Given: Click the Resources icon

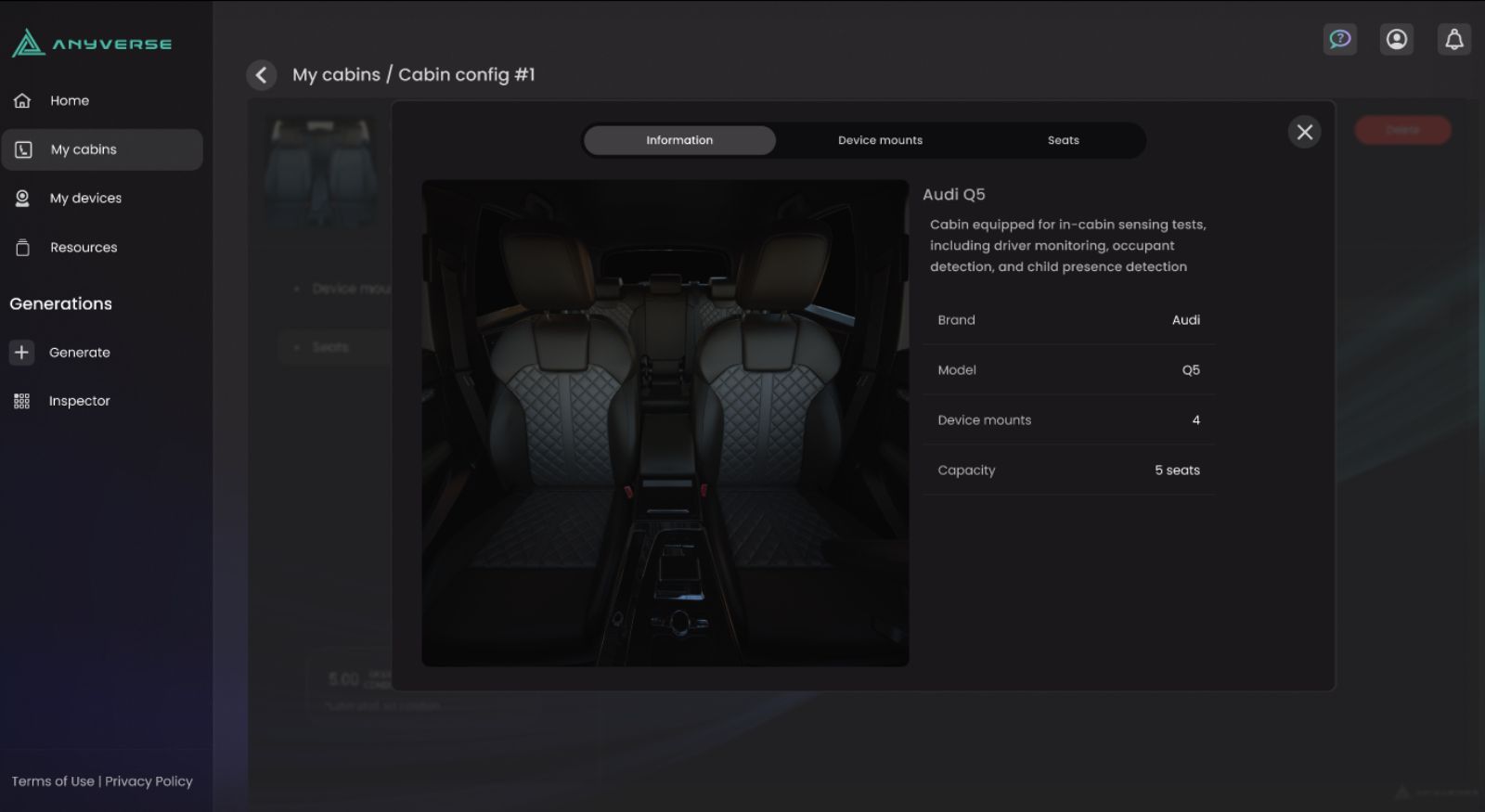Looking at the screenshot, I should 22,247.
